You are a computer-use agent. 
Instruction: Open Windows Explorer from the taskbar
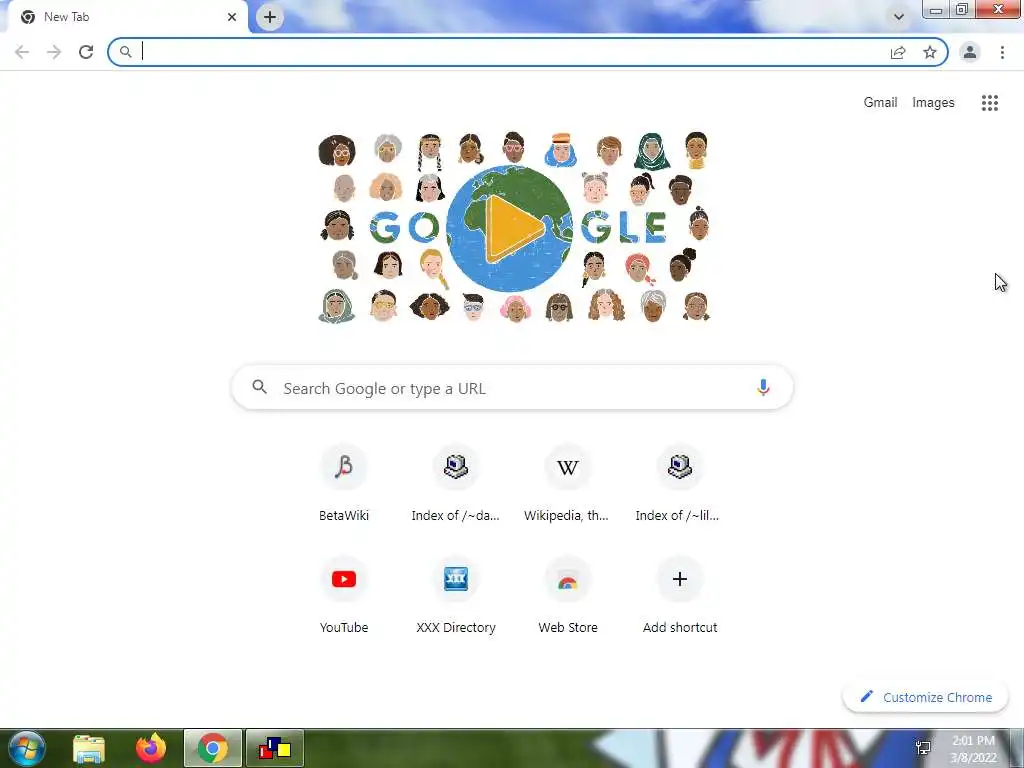[89, 748]
